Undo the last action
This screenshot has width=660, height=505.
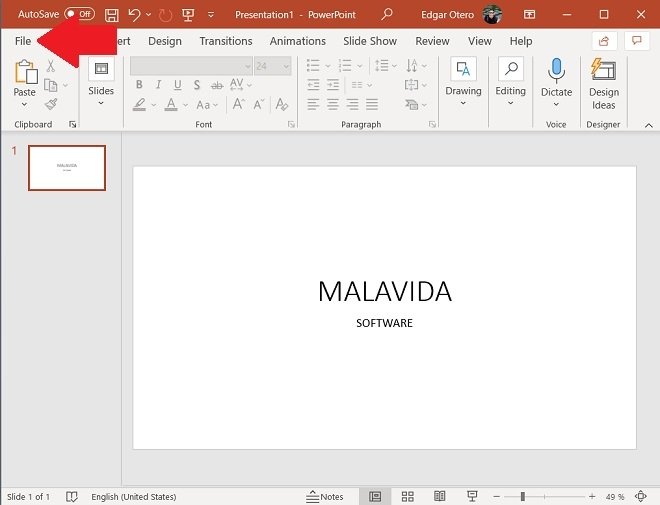(x=135, y=15)
